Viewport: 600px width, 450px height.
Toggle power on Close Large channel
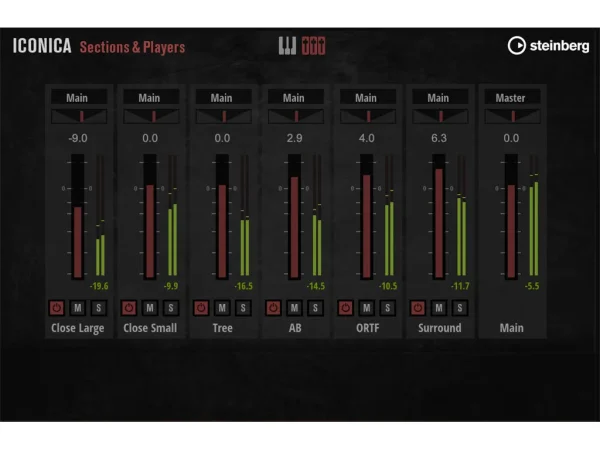(x=57, y=308)
